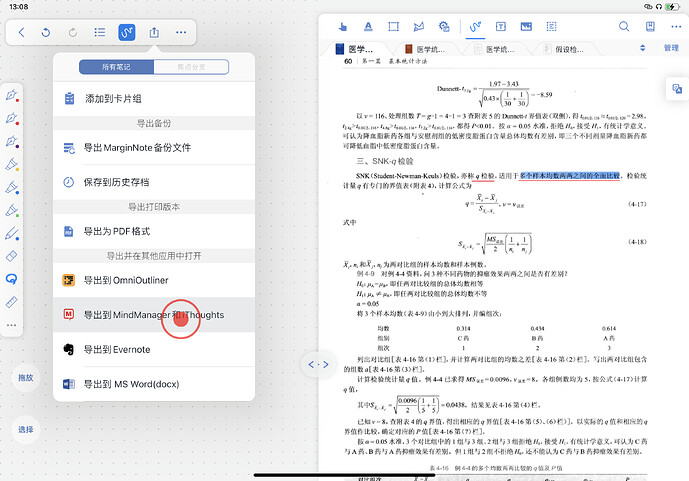This screenshot has height=481, width=689.
Task: Select the text highlight A tool
Action: 368,27
